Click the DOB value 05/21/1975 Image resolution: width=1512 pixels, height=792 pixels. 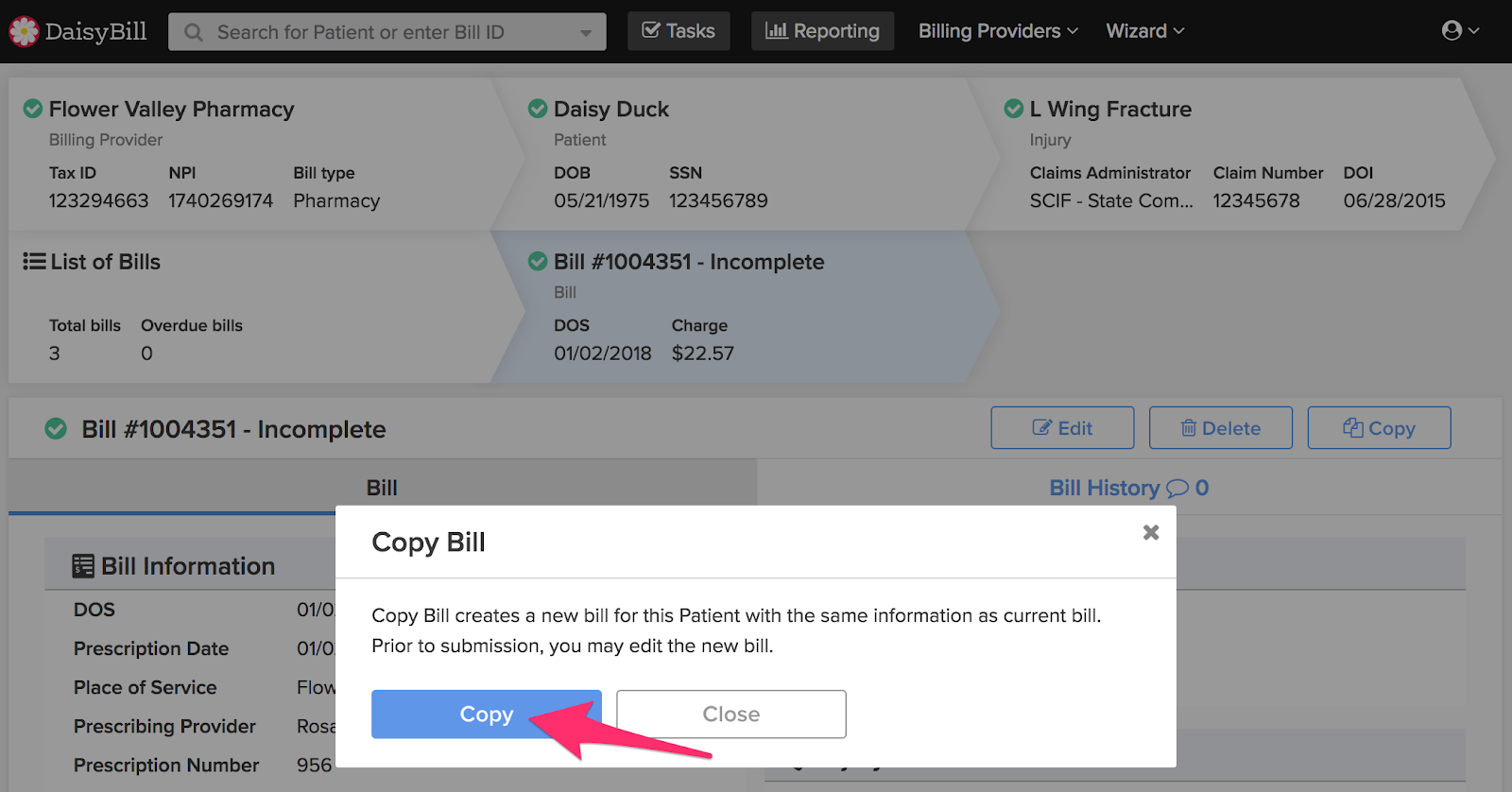pos(602,200)
